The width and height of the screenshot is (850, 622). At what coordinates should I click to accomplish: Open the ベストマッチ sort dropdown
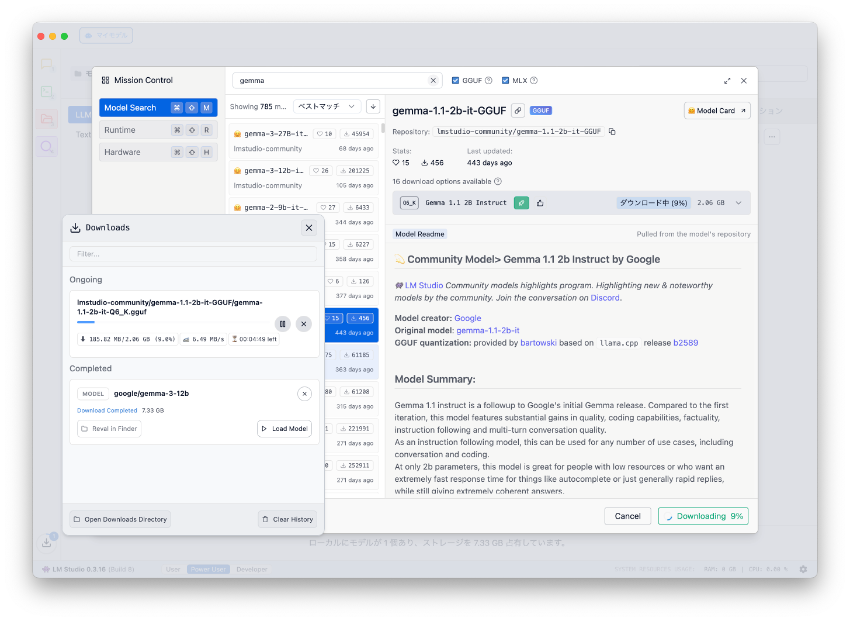click(x=327, y=107)
